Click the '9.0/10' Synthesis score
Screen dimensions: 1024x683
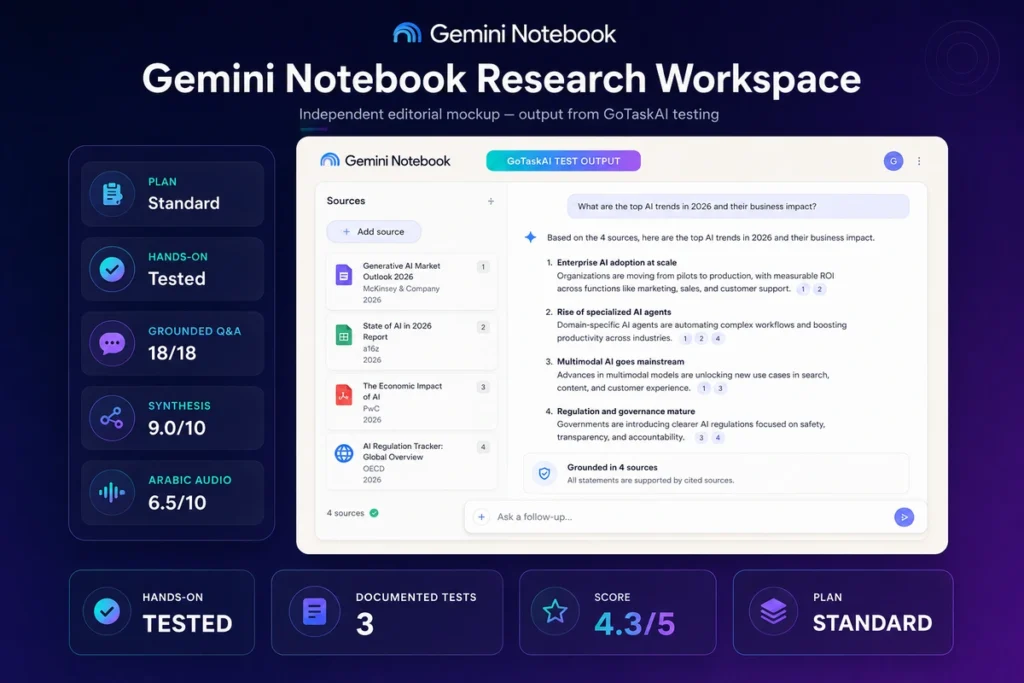point(176,428)
